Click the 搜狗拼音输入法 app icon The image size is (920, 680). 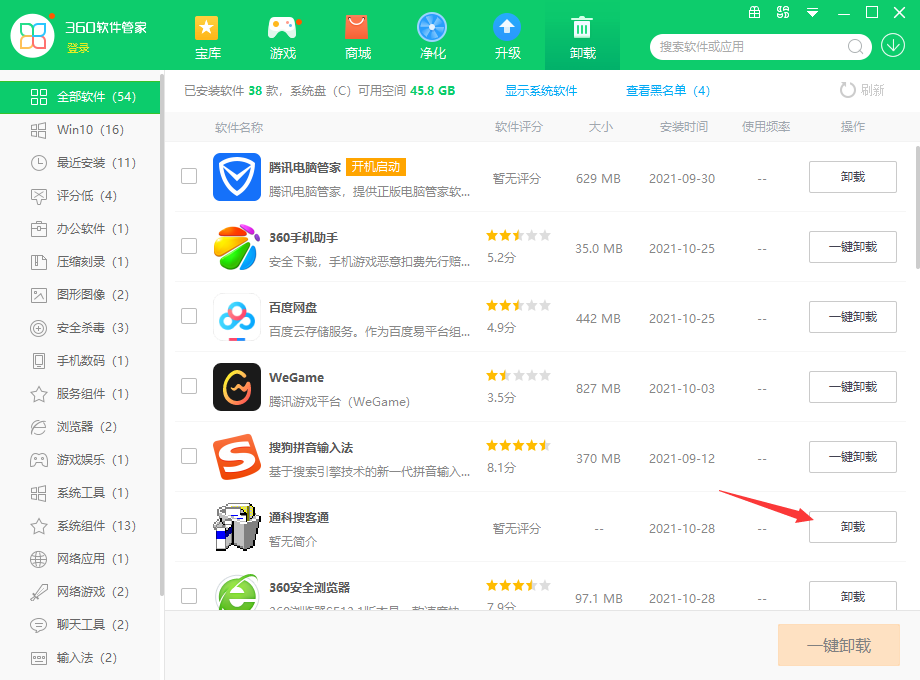coord(237,456)
